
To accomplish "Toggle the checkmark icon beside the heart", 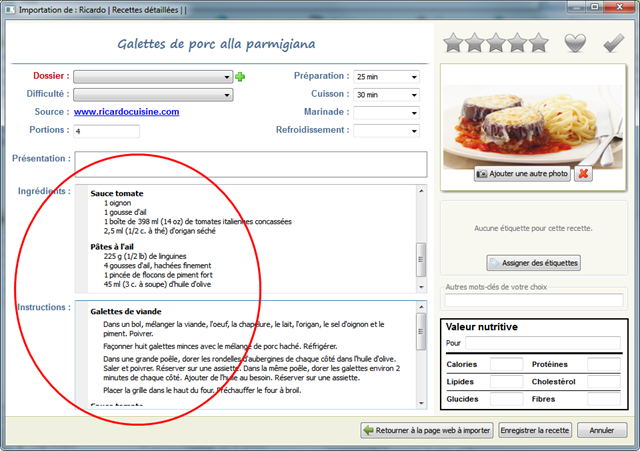I will click(613, 43).
